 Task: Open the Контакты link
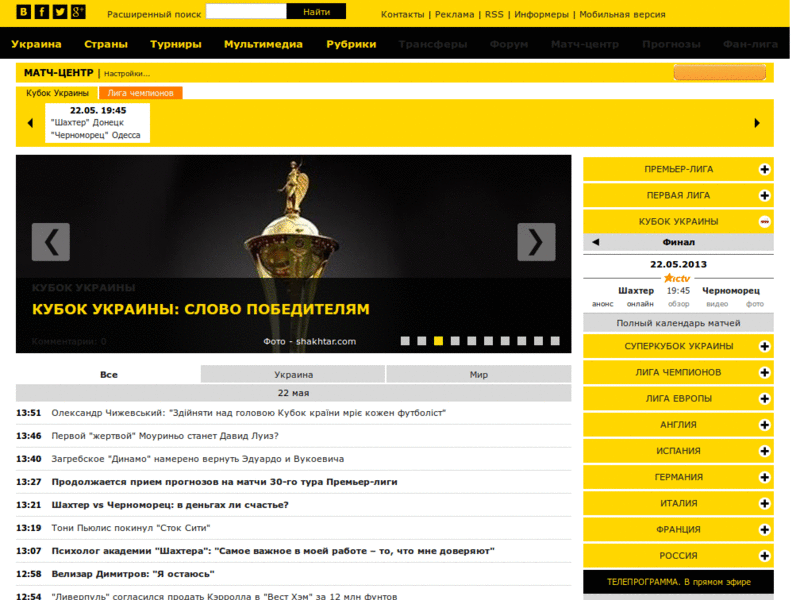(x=403, y=14)
